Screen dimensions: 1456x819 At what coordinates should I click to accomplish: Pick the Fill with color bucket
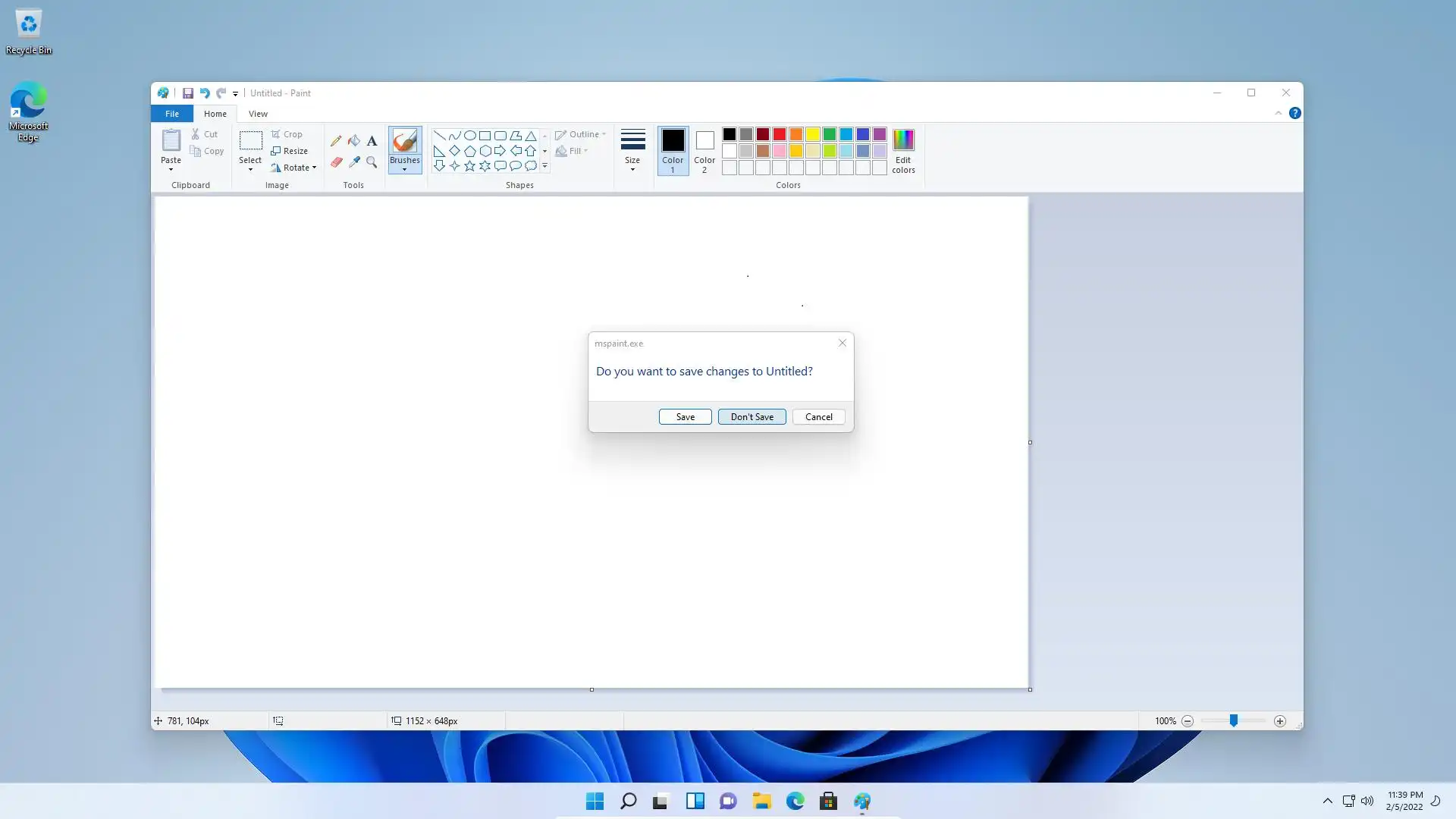(x=354, y=141)
